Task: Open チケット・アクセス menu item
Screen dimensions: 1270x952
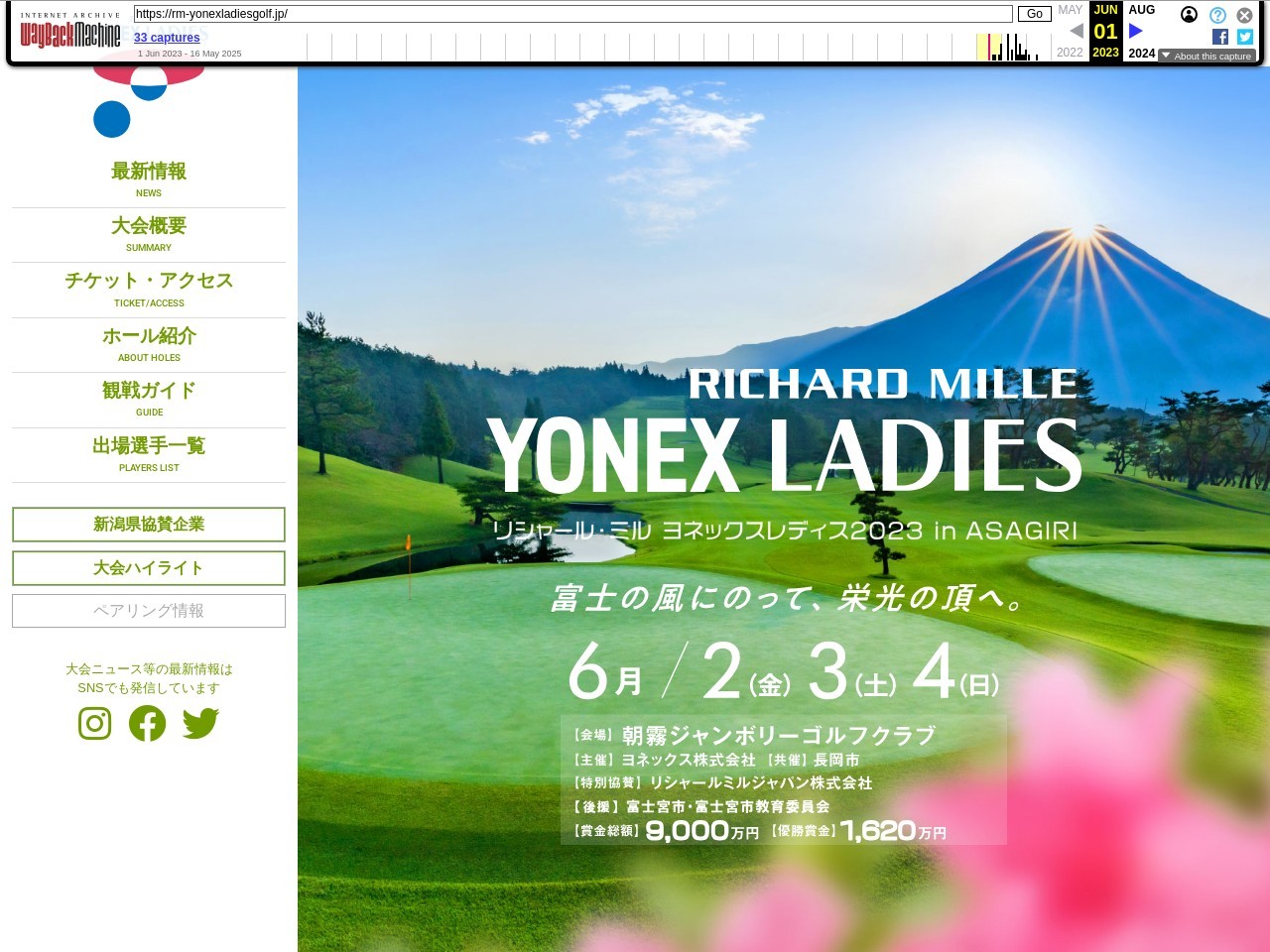Action: pyautogui.click(x=149, y=290)
